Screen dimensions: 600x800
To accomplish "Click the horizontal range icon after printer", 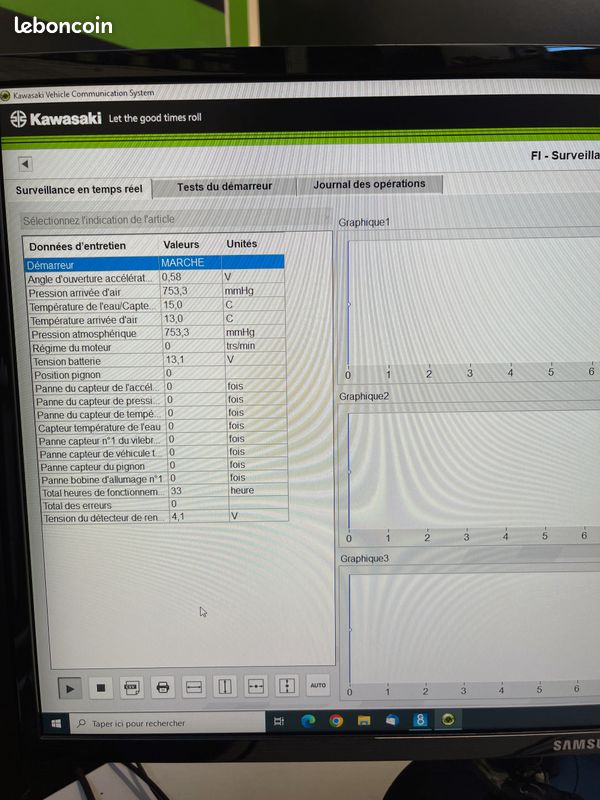I will coord(194,687).
